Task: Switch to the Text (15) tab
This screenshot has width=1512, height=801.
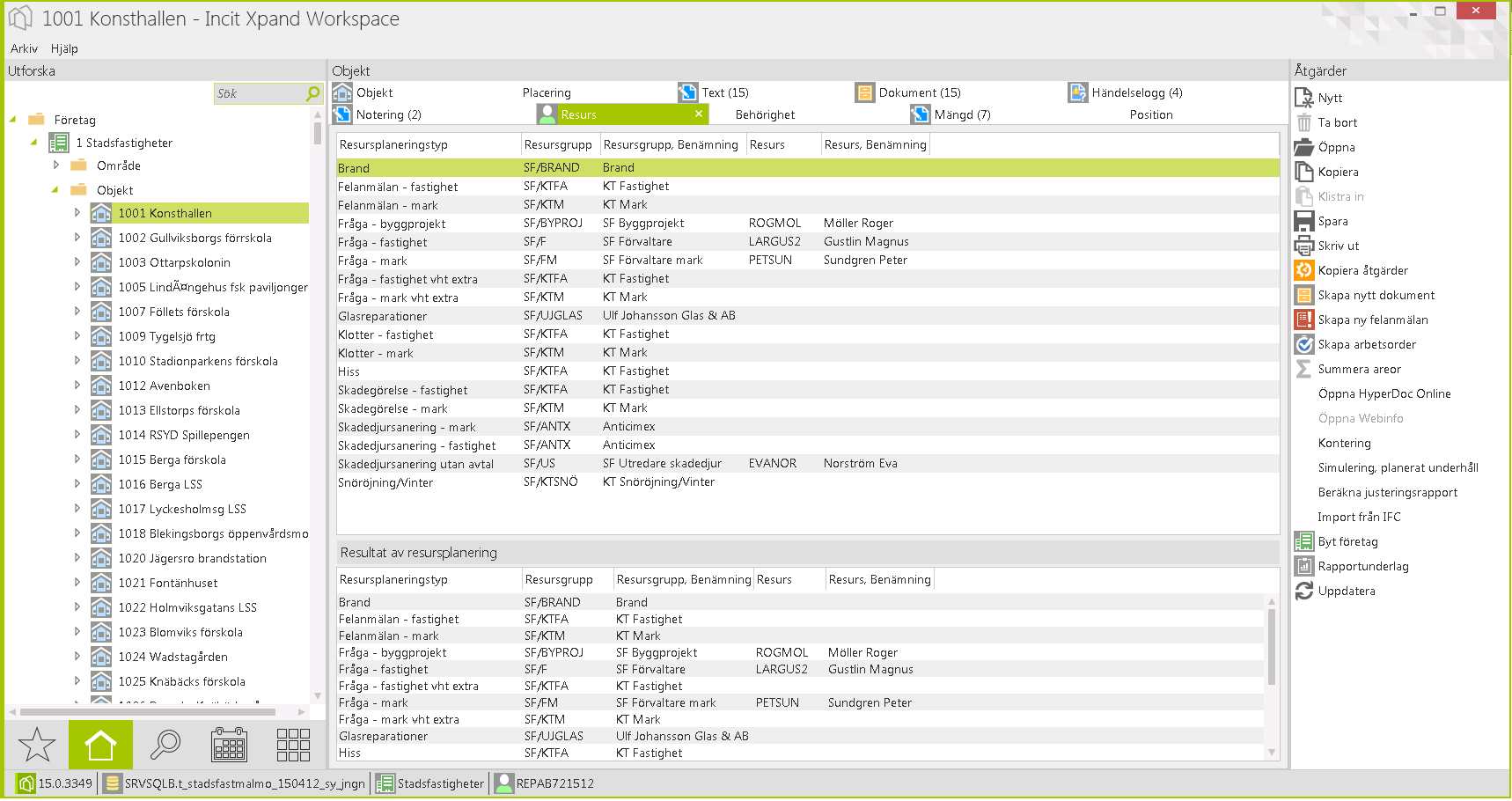Action: pos(714,92)
